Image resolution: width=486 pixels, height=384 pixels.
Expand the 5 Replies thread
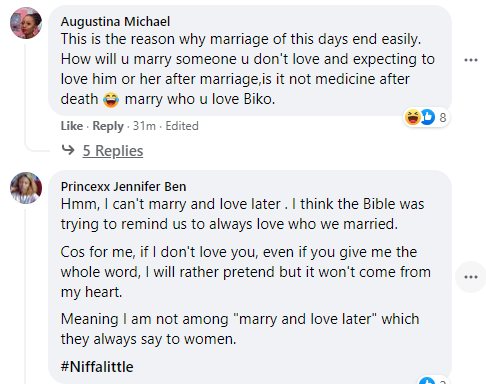coord(113,151)
